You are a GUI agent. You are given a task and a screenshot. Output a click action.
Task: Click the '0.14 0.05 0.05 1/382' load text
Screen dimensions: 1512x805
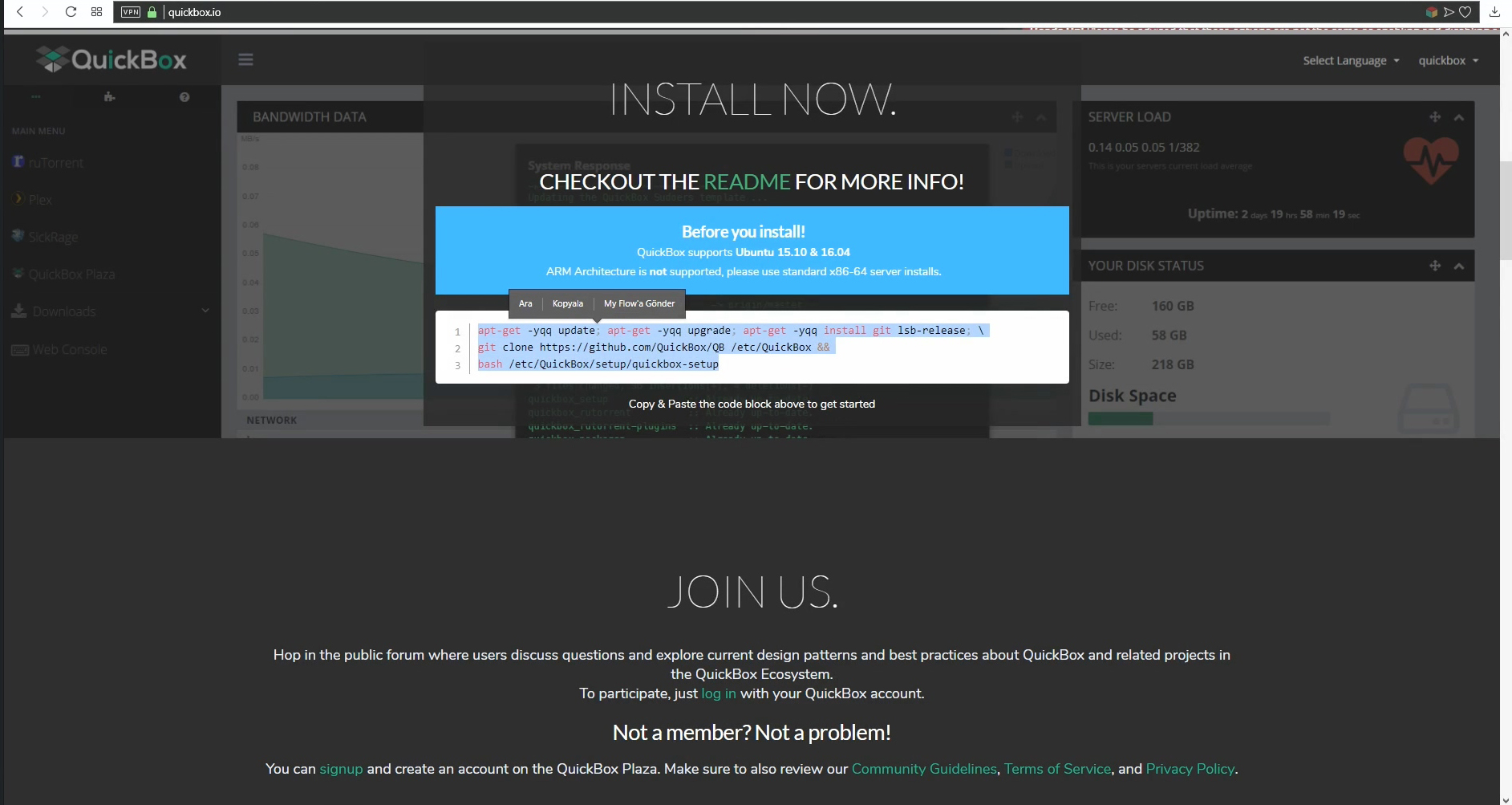point(1144,147)
